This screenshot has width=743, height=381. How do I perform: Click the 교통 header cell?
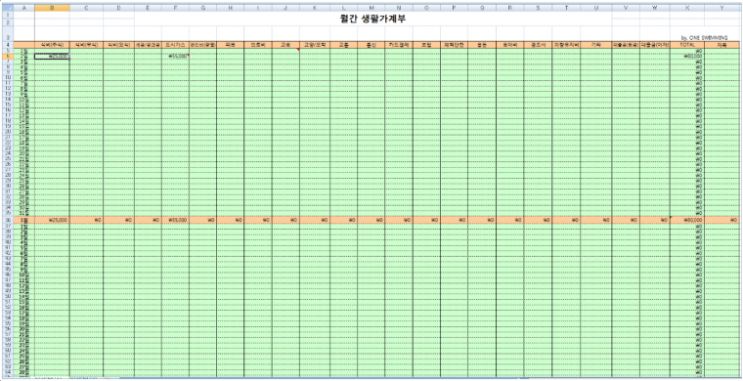[344, 45]
